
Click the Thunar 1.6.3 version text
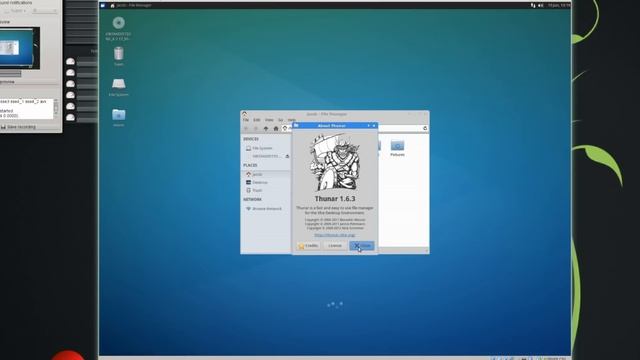tap(335, 199)
